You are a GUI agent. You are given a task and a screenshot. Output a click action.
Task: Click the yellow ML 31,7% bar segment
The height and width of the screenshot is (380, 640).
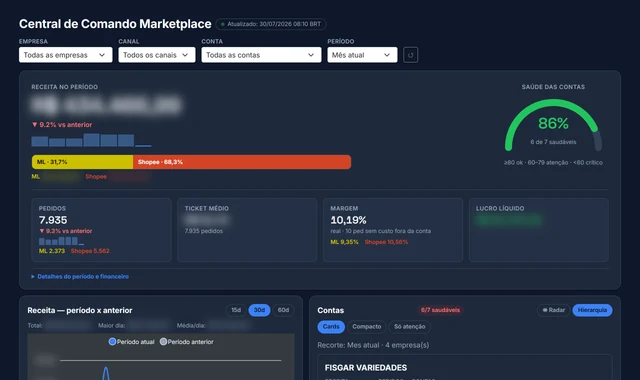(x=82, y=162)
